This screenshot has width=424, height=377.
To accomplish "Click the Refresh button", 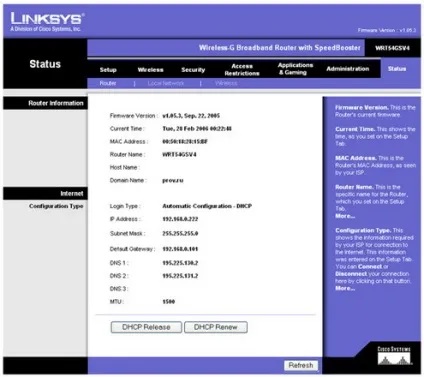I will 301,365.
